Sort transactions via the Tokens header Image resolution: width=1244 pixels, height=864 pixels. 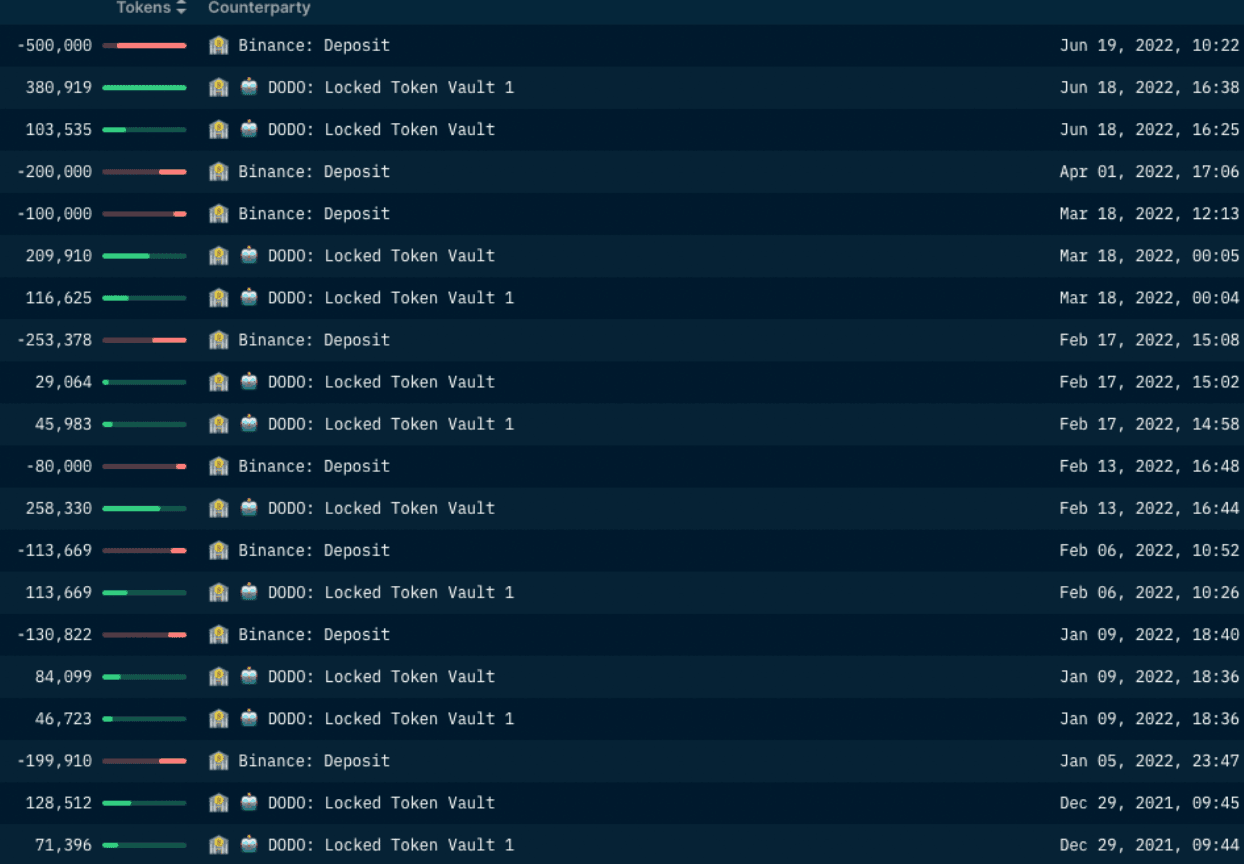[x=146, y=8]
